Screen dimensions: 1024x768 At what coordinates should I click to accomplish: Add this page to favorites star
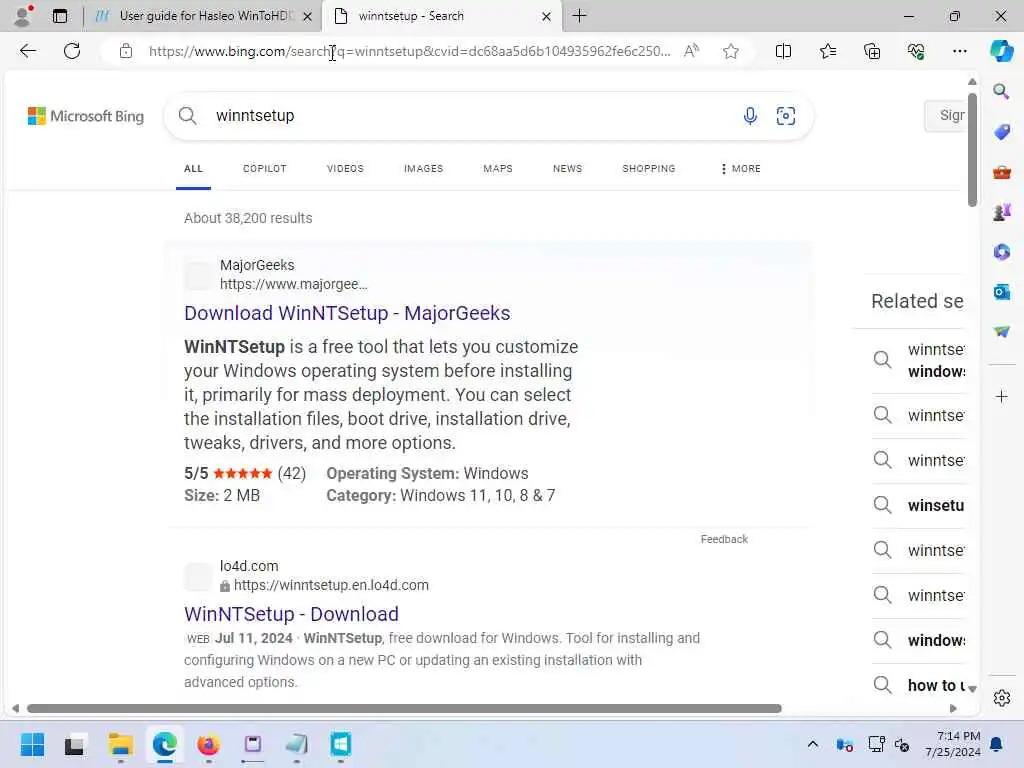pos(731,51)
